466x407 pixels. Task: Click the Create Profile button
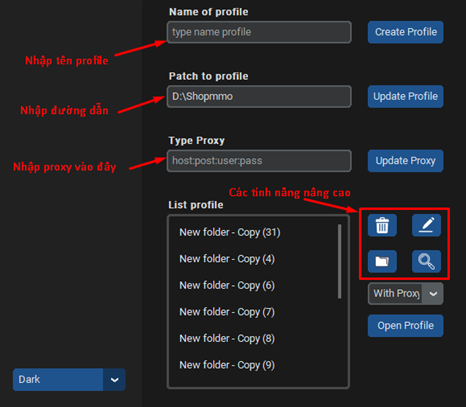406,32
